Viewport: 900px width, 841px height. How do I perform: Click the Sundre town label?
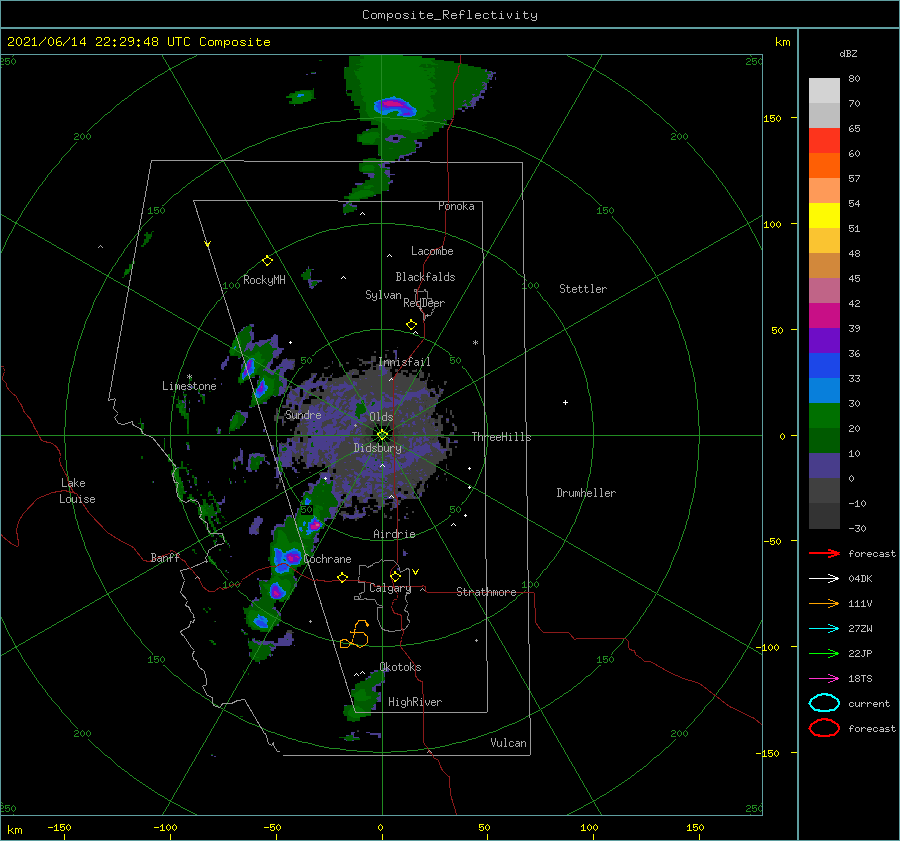303,414
